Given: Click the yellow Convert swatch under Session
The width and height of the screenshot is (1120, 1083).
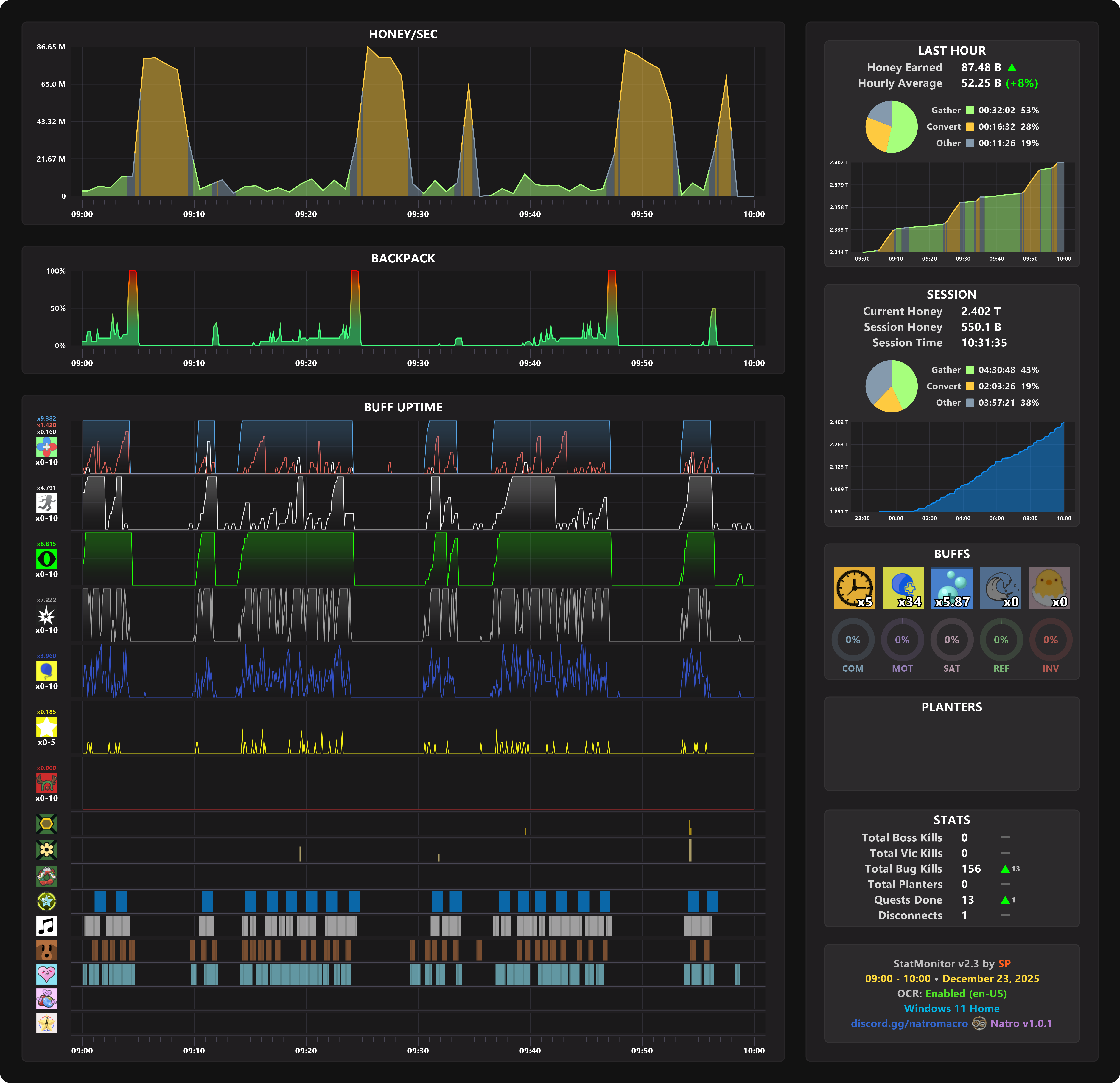Looking at the screenshot, I should (970, 386).
